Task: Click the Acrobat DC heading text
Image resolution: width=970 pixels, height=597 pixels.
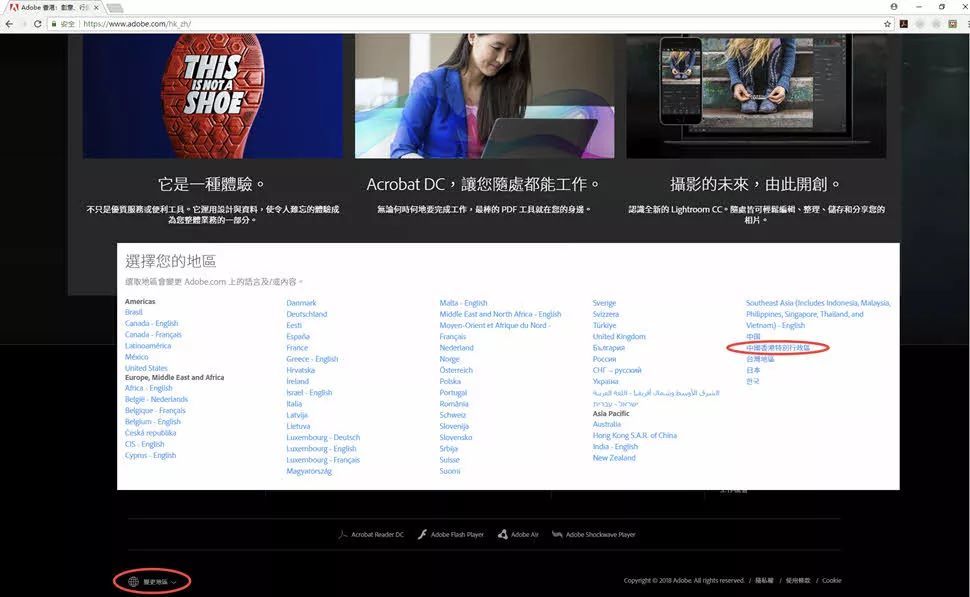Action: [483, 184]
